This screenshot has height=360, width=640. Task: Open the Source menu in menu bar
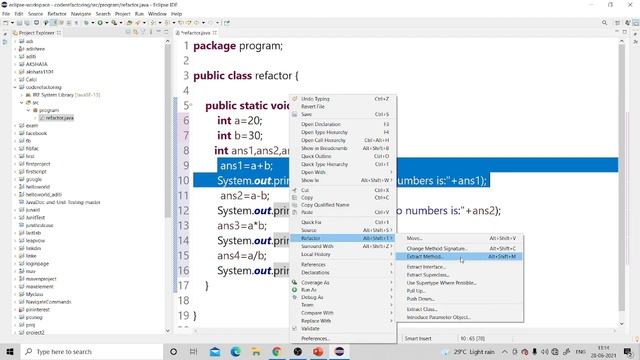coord(35,14)
